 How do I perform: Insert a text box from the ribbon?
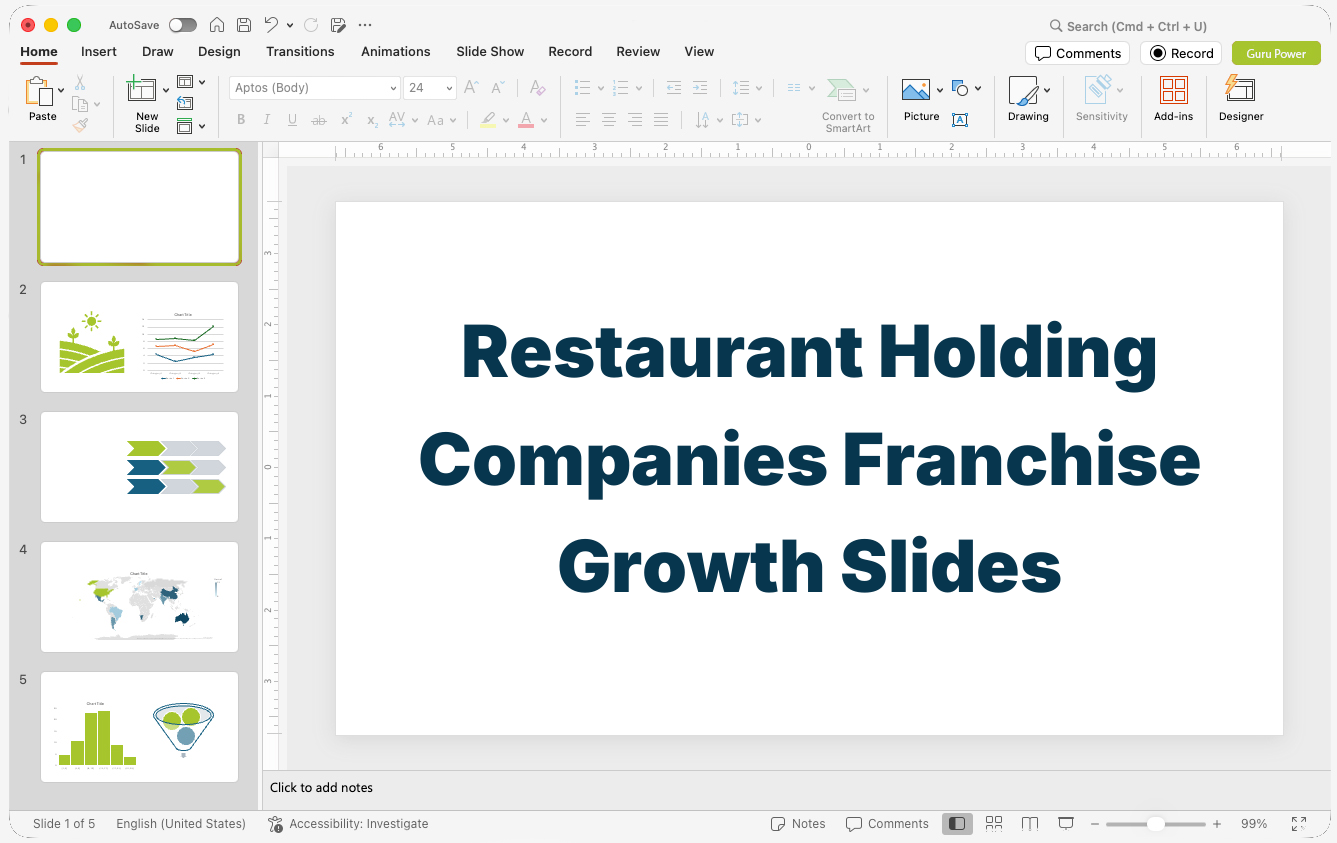point(960,120)
